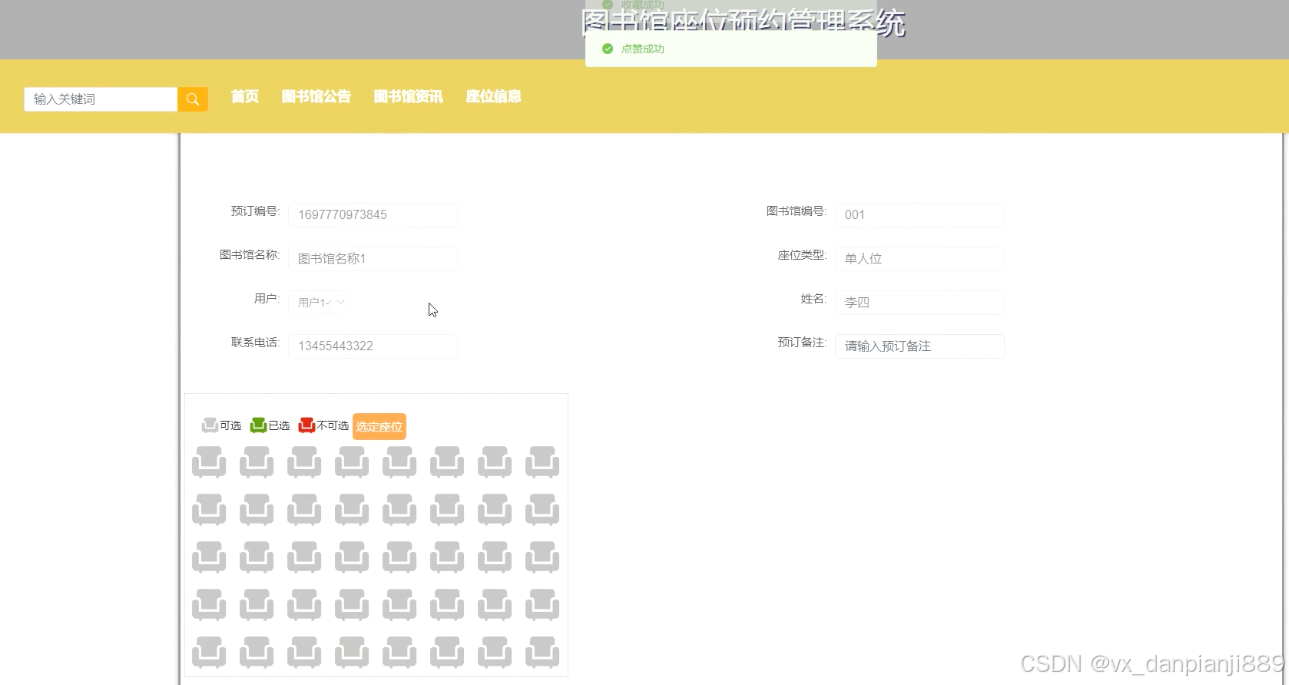Click the 图书馆名称 input field

[x=373, y=259]
